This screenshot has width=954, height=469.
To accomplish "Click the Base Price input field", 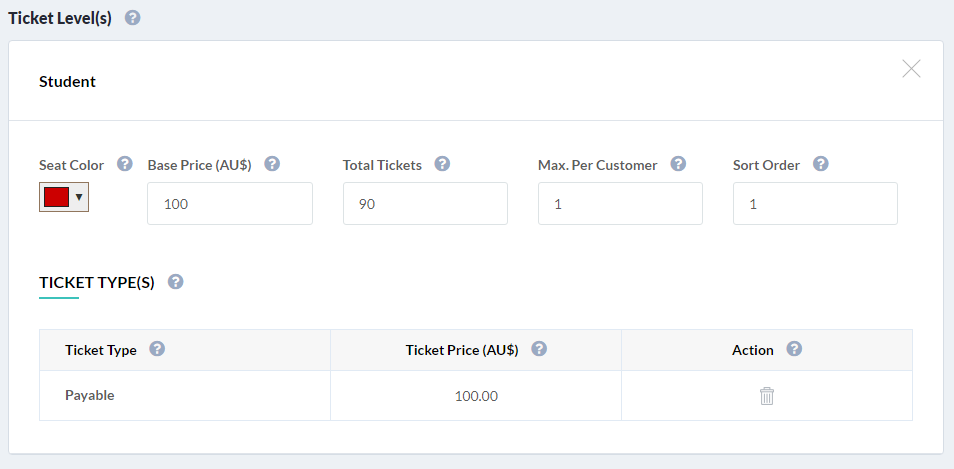I will point(230,204).
